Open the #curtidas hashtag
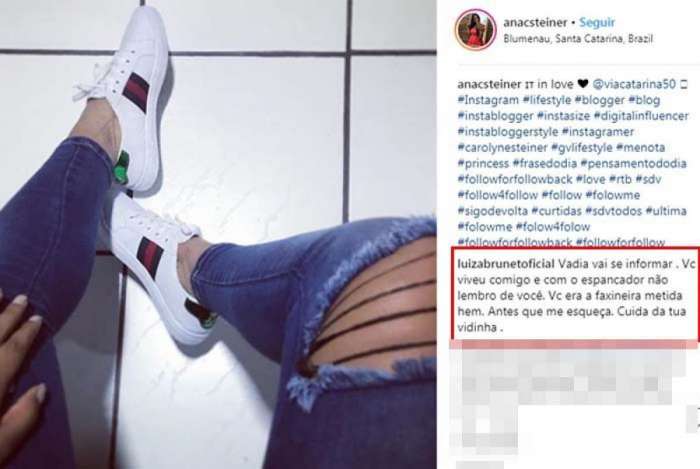Image resolution: width=700 pixels, height=469 pixels. point(557,211)
